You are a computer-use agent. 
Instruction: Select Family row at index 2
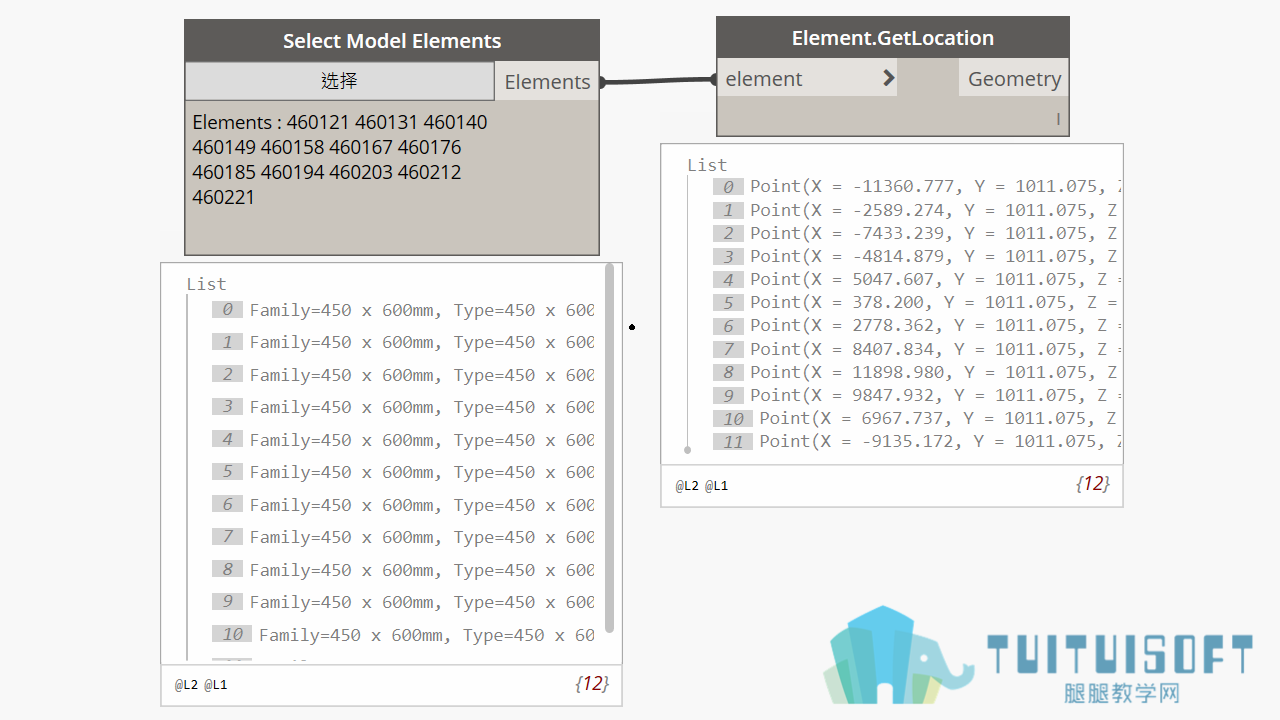(x=403, y=375)
